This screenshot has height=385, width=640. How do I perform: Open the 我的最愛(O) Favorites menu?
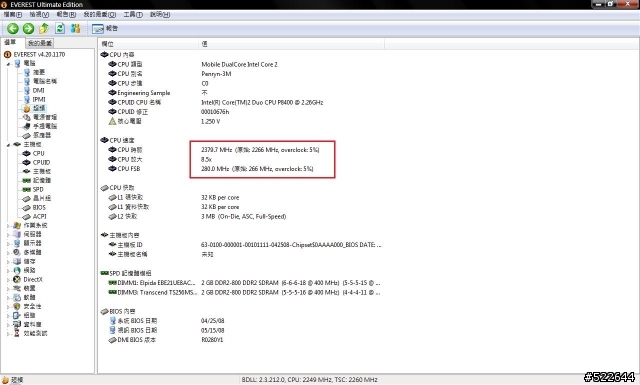100,14
